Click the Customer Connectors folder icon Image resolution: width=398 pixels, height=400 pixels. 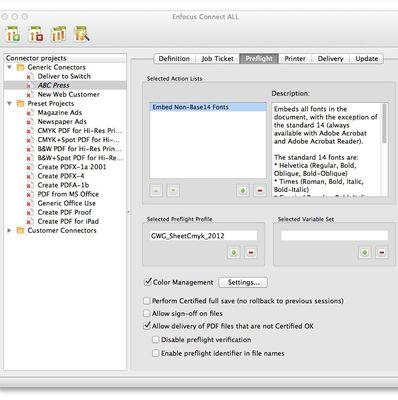[x=20, y=231]
